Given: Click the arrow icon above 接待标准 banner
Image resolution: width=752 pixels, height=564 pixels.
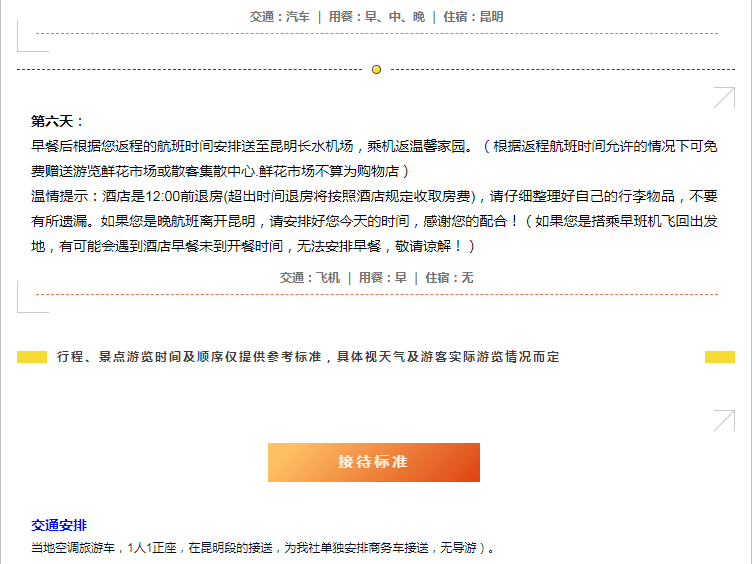Looking at the screenshot, I should (x=724, y=421).
